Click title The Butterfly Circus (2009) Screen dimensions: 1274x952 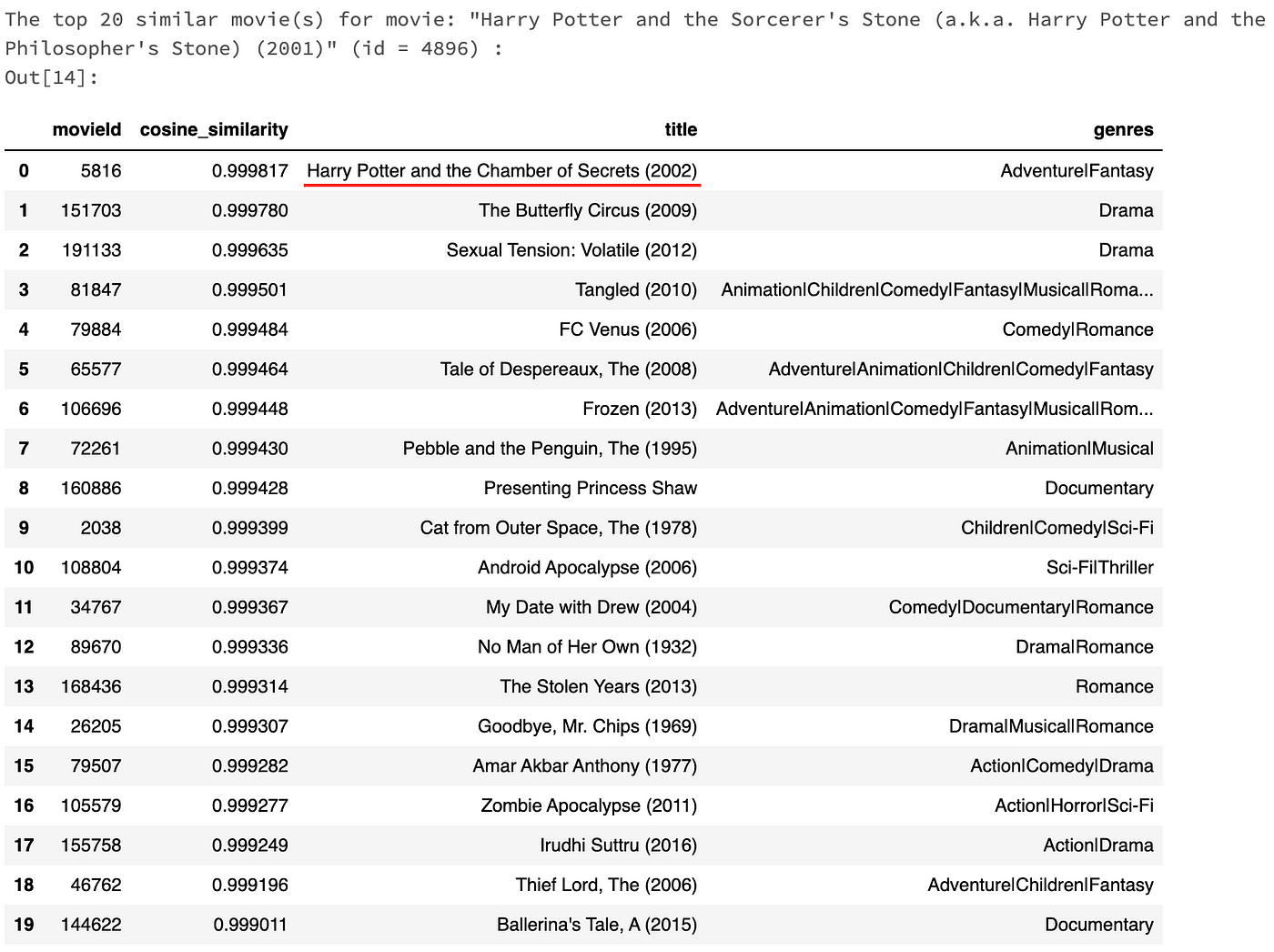pos(588,210)
